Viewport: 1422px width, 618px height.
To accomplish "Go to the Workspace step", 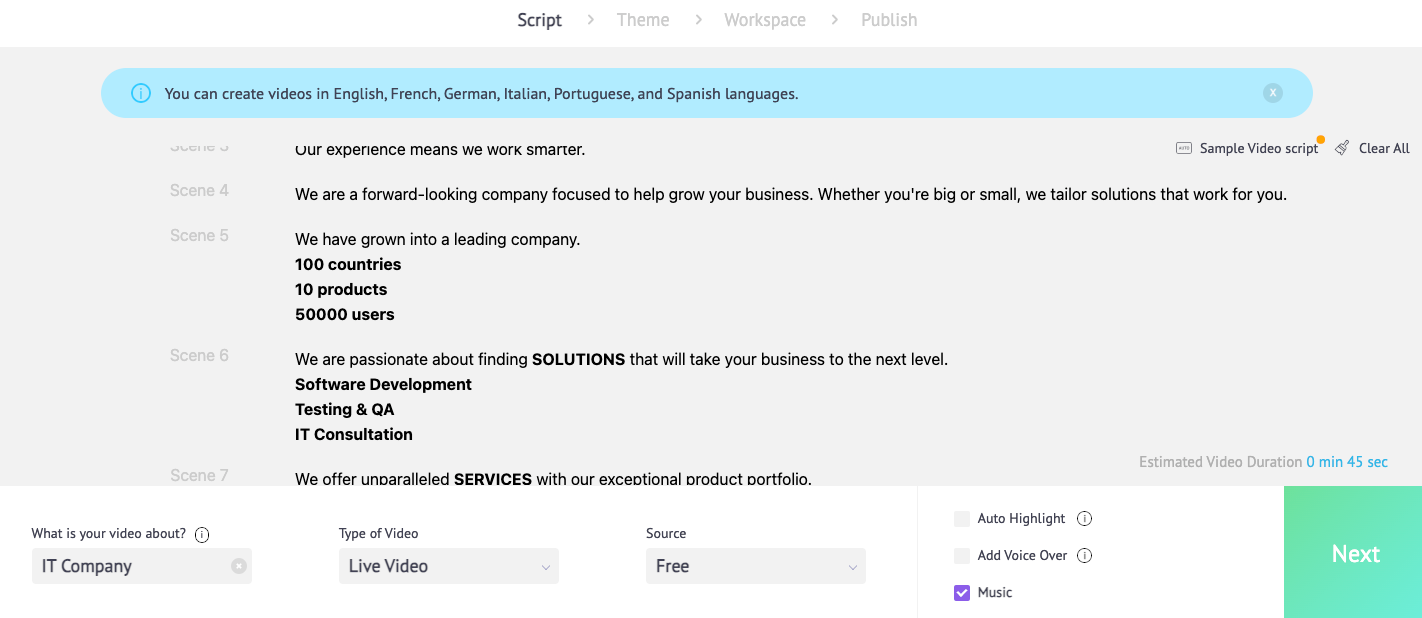I will click(765, 20).
